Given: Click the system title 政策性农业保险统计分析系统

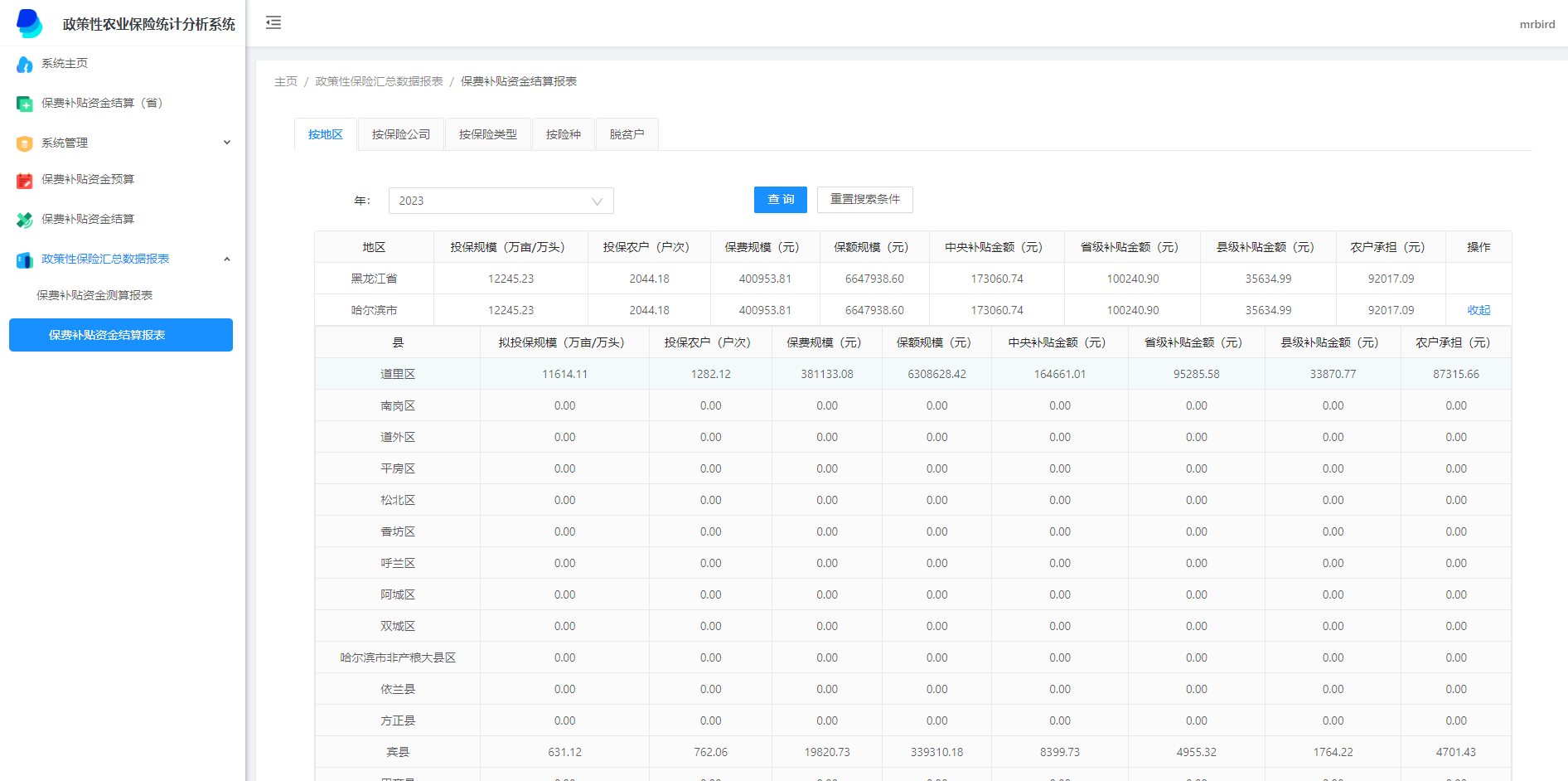Looking at the screenshot, I should pos(149,24).
